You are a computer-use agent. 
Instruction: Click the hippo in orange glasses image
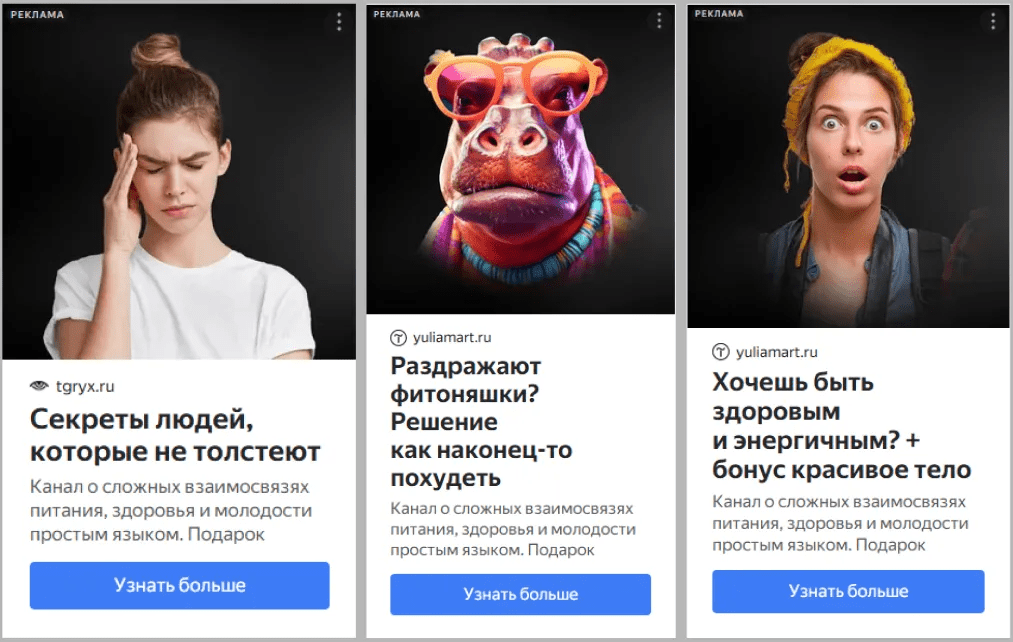tap(521, 160)
